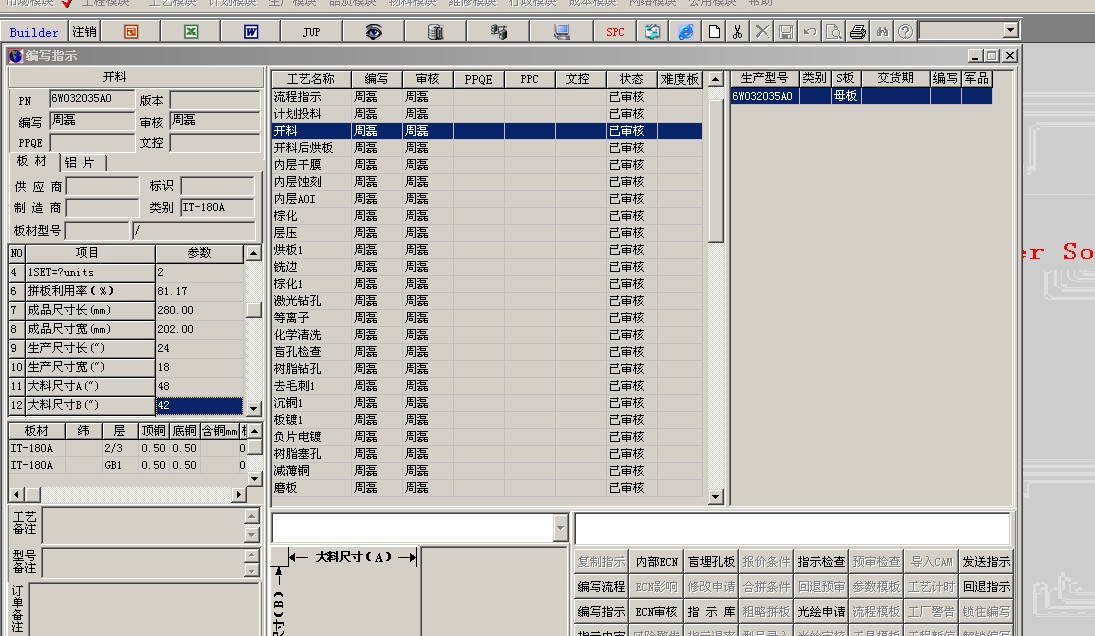This screenshot has width=1095, height=636.
Task: Open the SPC toolbar button
Action: pos(615,32)
